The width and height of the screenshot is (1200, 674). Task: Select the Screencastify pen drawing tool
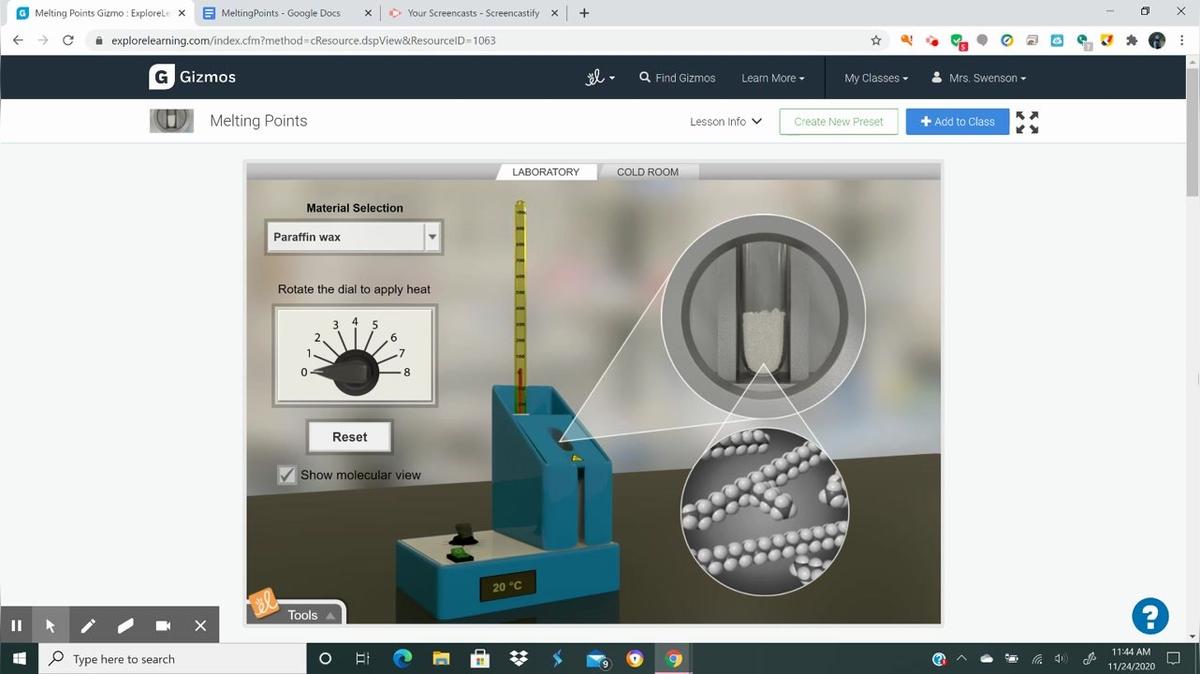point(88,626)
